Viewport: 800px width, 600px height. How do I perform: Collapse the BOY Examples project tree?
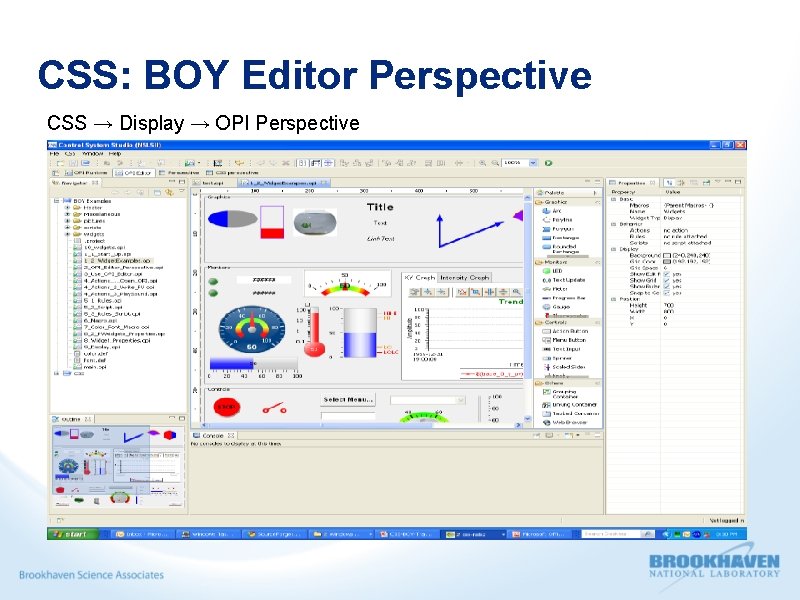tap(57, 201)
